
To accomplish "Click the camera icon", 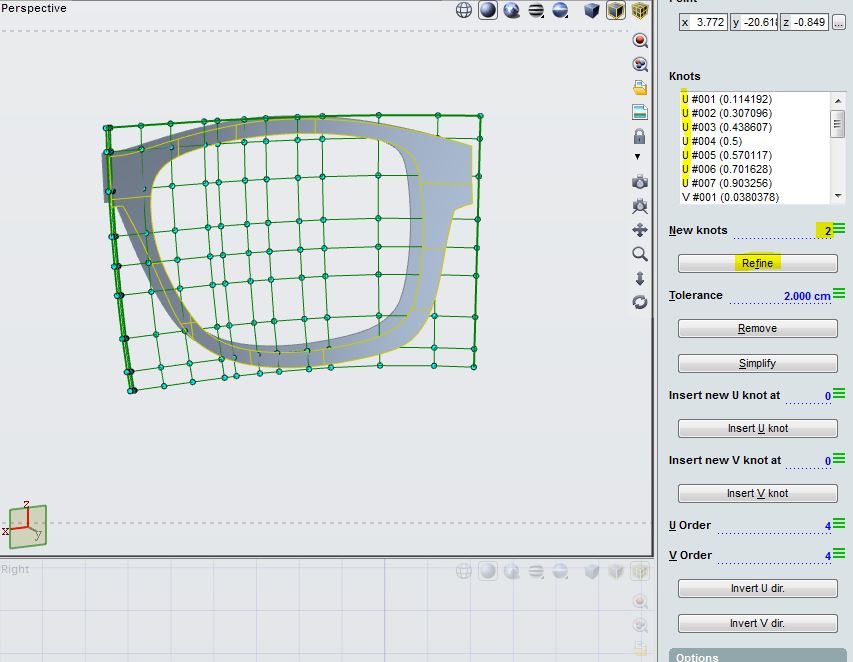I will point(640,182).
